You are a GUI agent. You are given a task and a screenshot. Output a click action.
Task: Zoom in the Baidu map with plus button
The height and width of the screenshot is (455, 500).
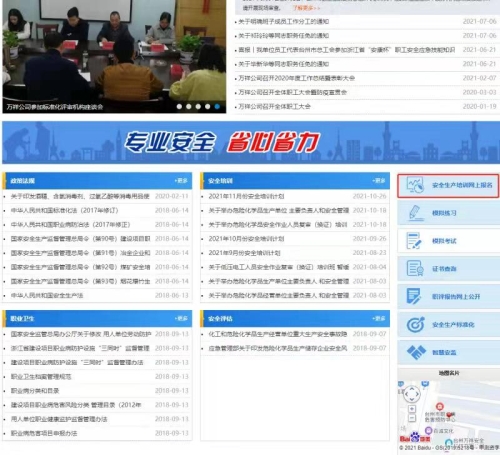click(412, 409)
